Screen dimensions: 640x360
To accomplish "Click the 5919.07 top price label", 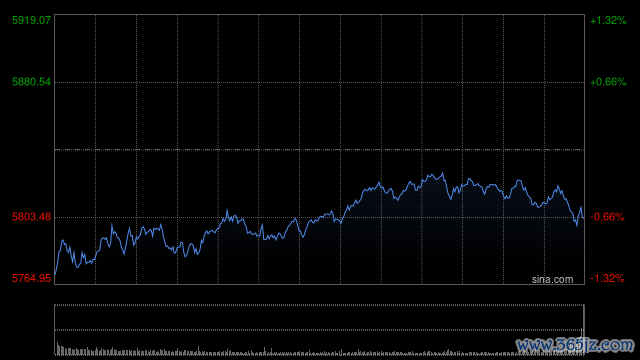I will [x=31, y=20].
